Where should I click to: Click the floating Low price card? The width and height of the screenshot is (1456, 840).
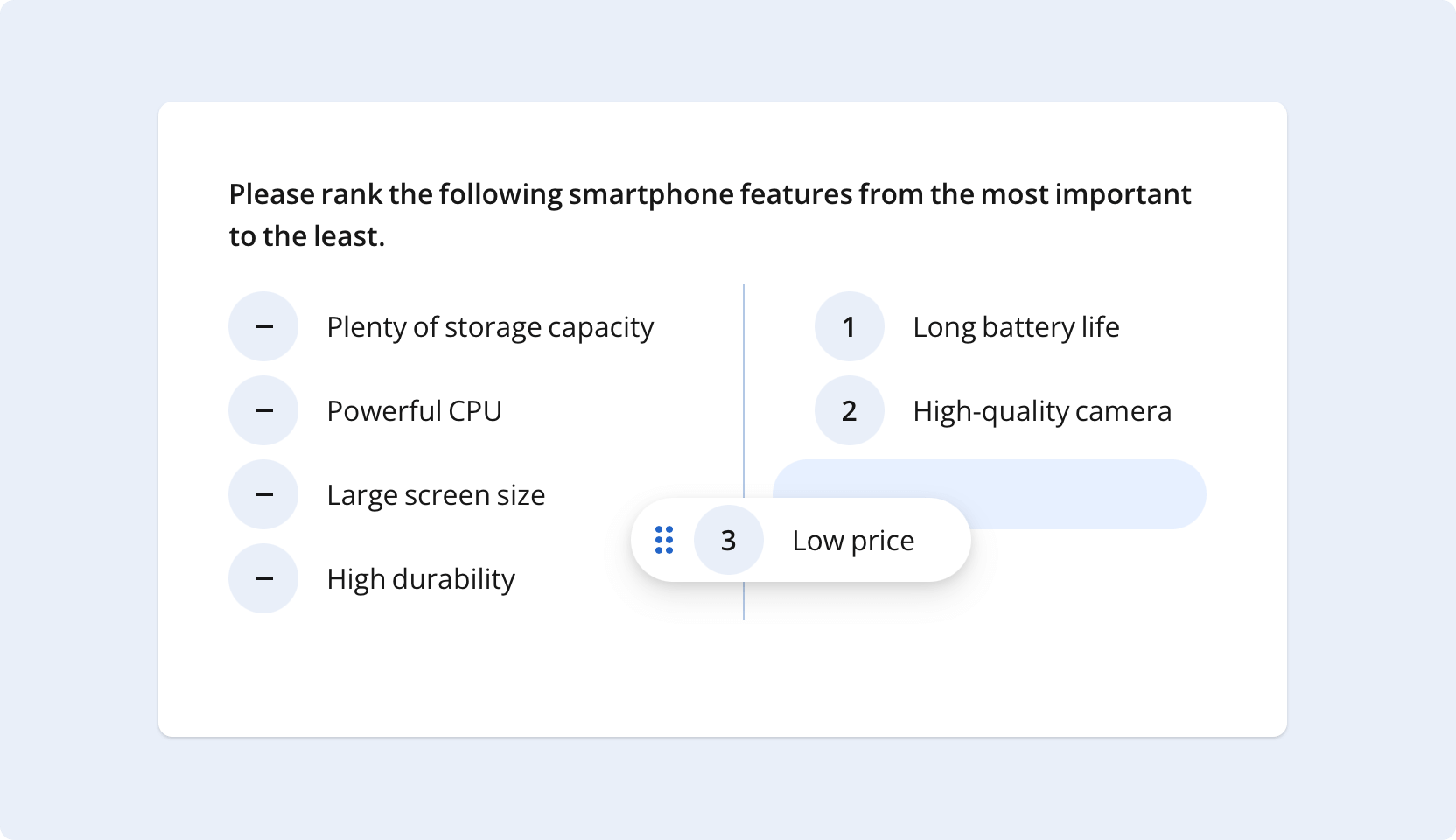pyautogui.click(x=801, y=540)
